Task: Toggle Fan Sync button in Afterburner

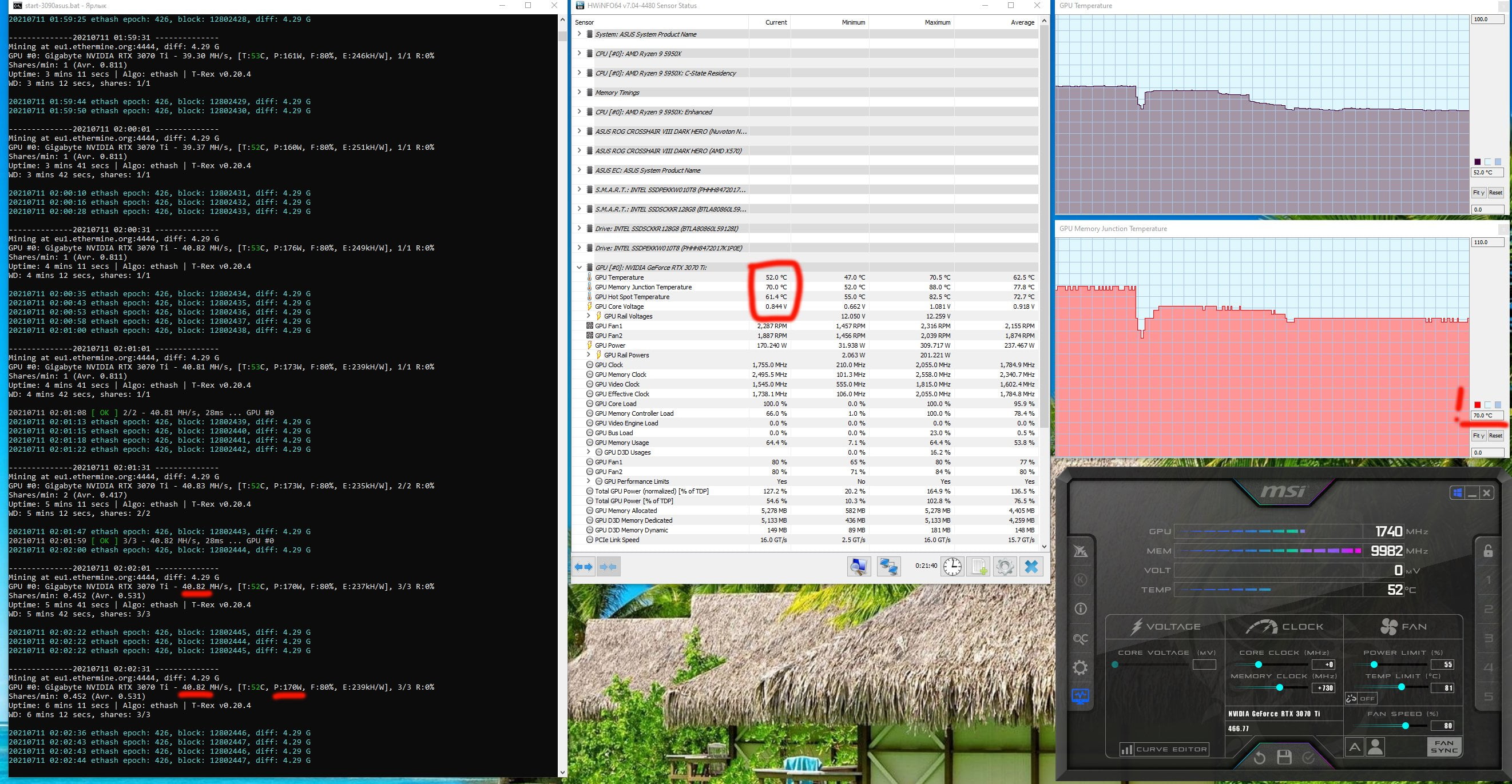Action: click(1444, 747)
